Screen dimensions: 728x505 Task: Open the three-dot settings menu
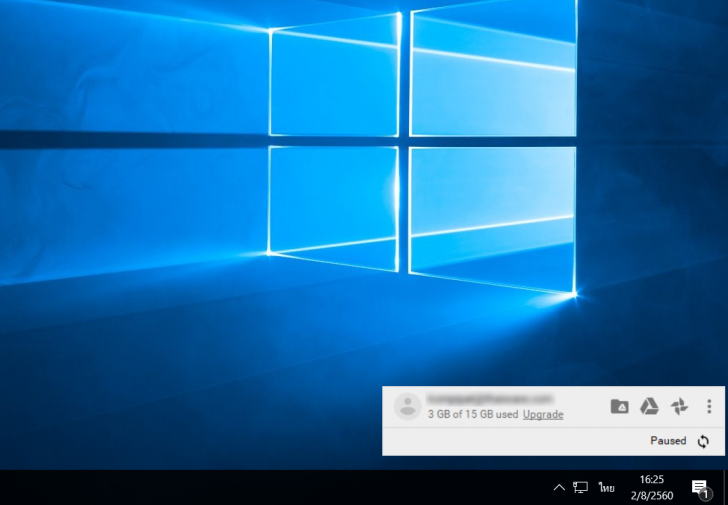[709, 406]
